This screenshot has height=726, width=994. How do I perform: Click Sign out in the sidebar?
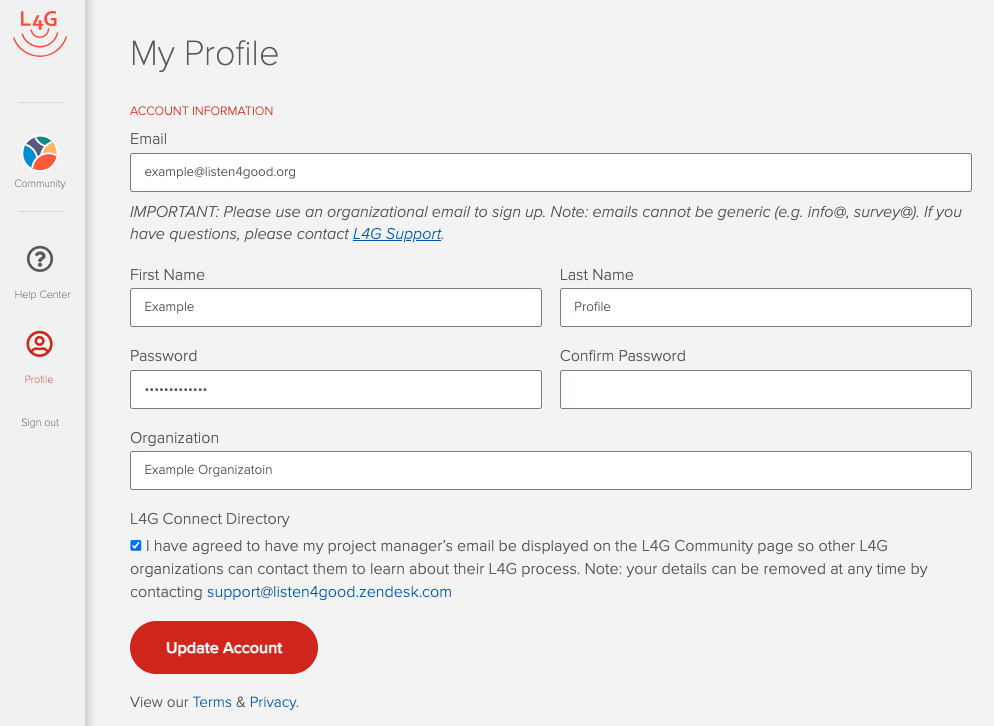[x=40, y=422]
